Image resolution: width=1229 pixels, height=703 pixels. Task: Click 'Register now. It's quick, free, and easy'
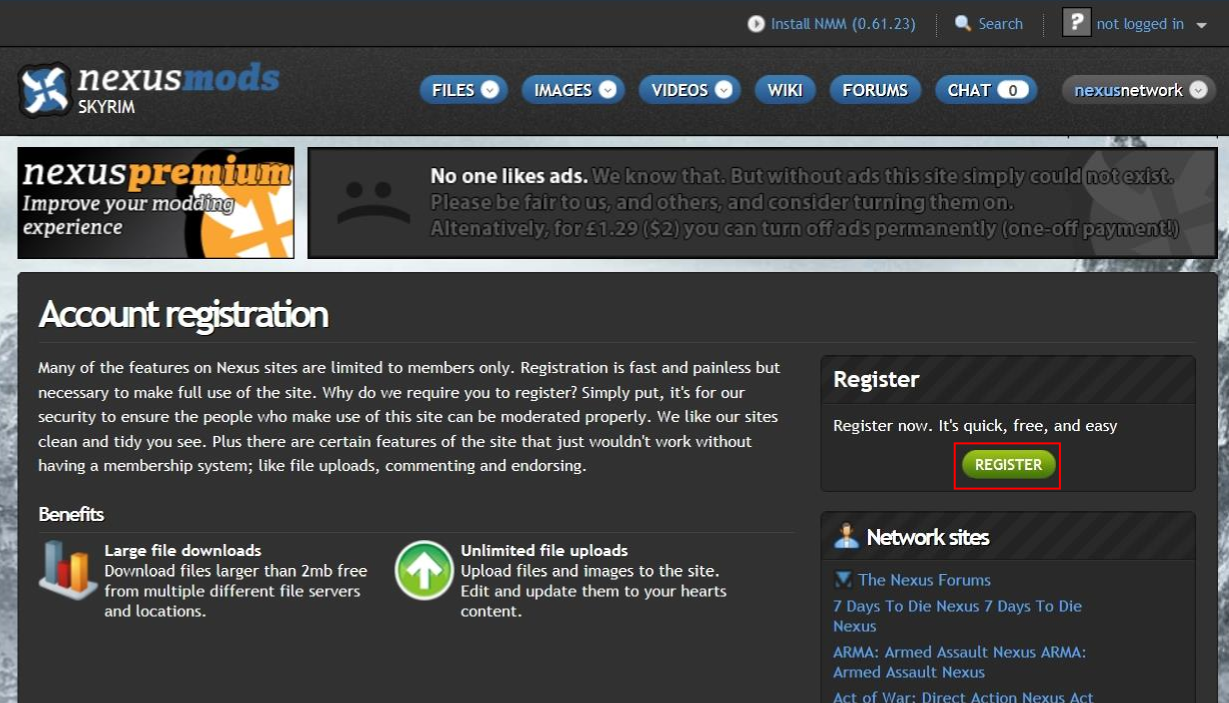pos(975,425)
